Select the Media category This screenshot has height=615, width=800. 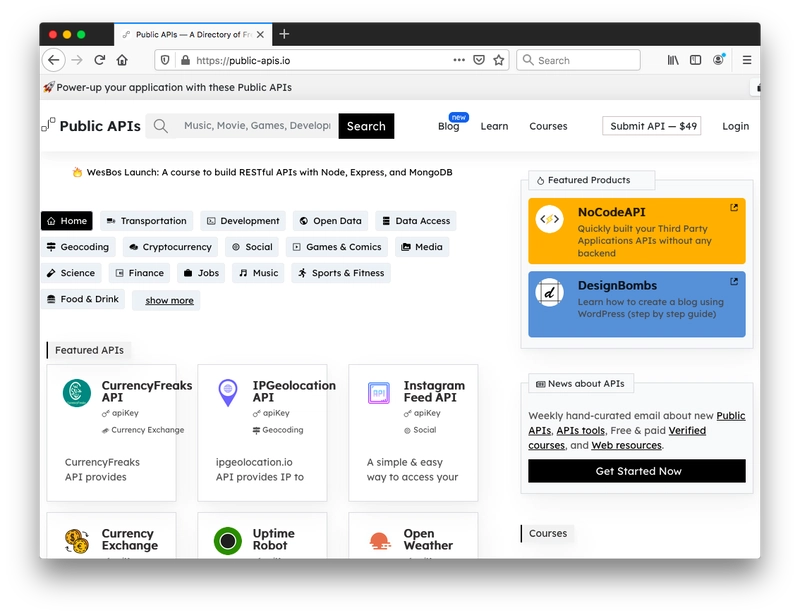[422, 247]
